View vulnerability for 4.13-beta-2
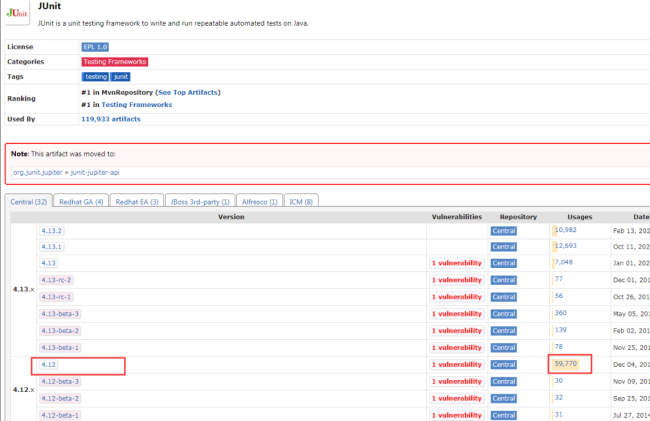Screen dimensions: 650x421 pyautogui.click(x=457, y=331)
